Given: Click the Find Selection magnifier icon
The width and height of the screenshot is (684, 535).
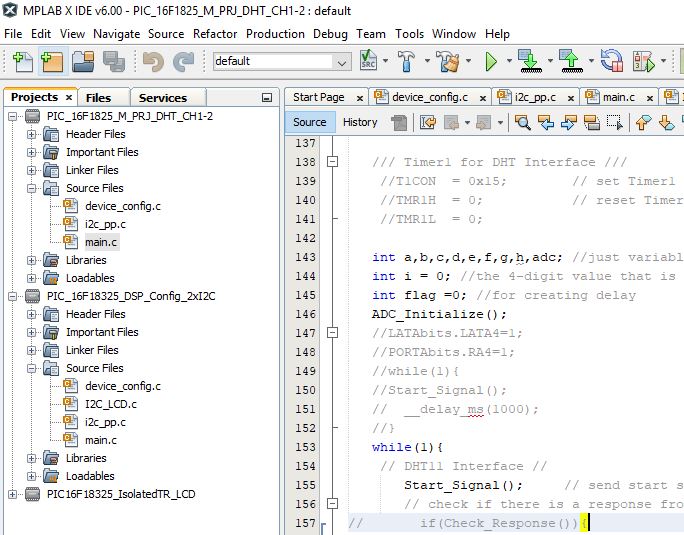Looking at the screenshot, I should (522, 123).
